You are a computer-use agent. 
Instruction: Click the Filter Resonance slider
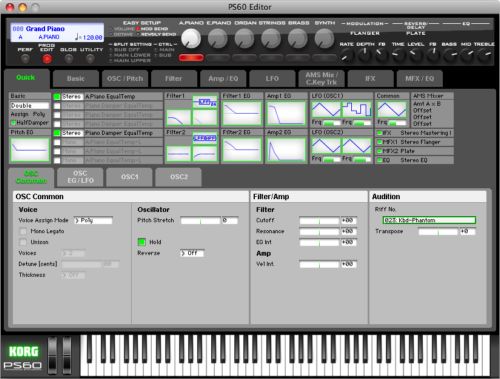pyautogui.click(x=319, y=232)
